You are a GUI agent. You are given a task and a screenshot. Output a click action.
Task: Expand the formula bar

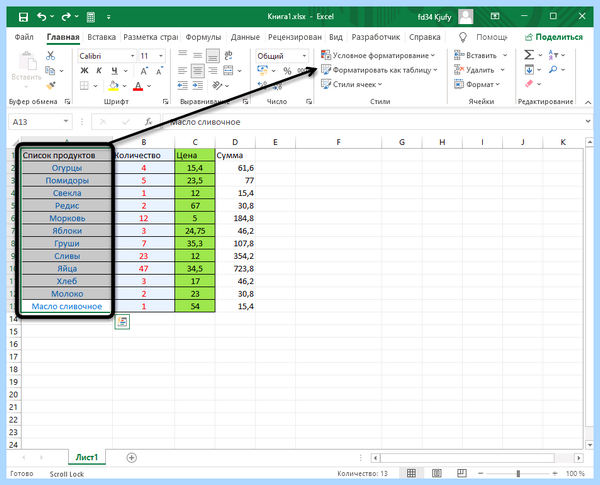(x=588, y=121)
